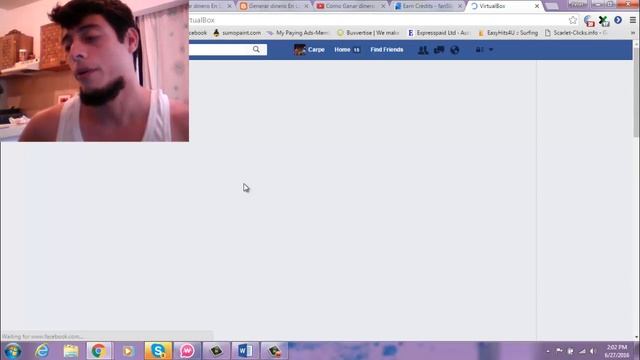Open the Expresspaid Ltd bookmark
The height and width of the screenshot is (360, 640).
(439, 33)
